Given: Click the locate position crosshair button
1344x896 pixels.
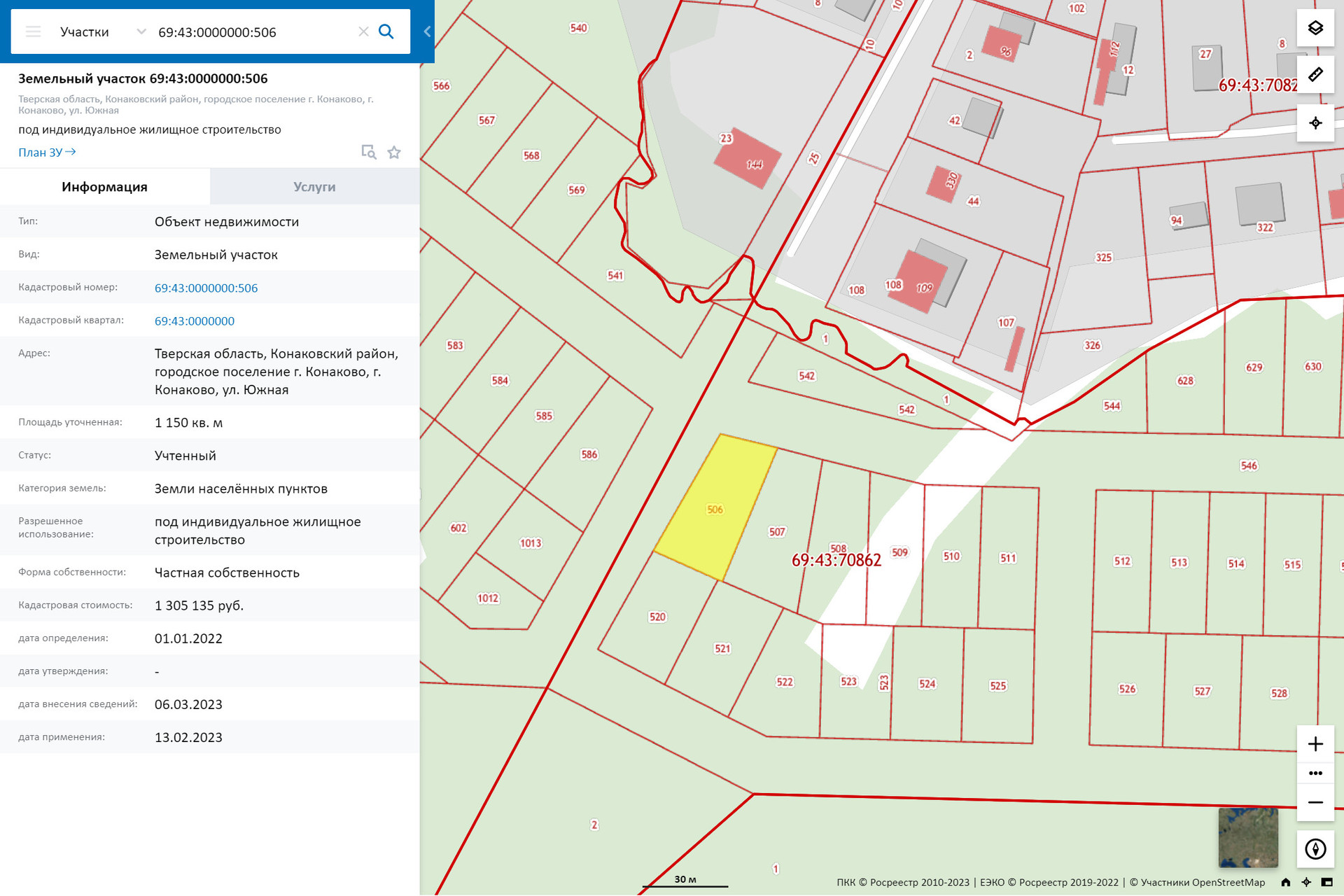Looking at the screenshot, I should (1315, 123).
